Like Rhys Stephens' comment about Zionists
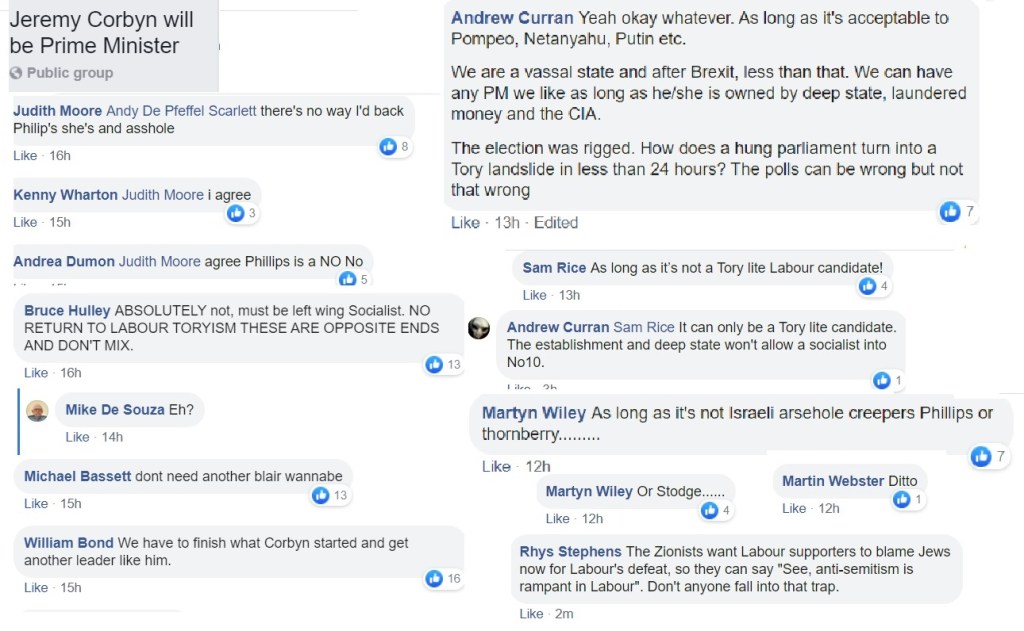This screenshot has width=1024, height=631. tap(532, 613)
